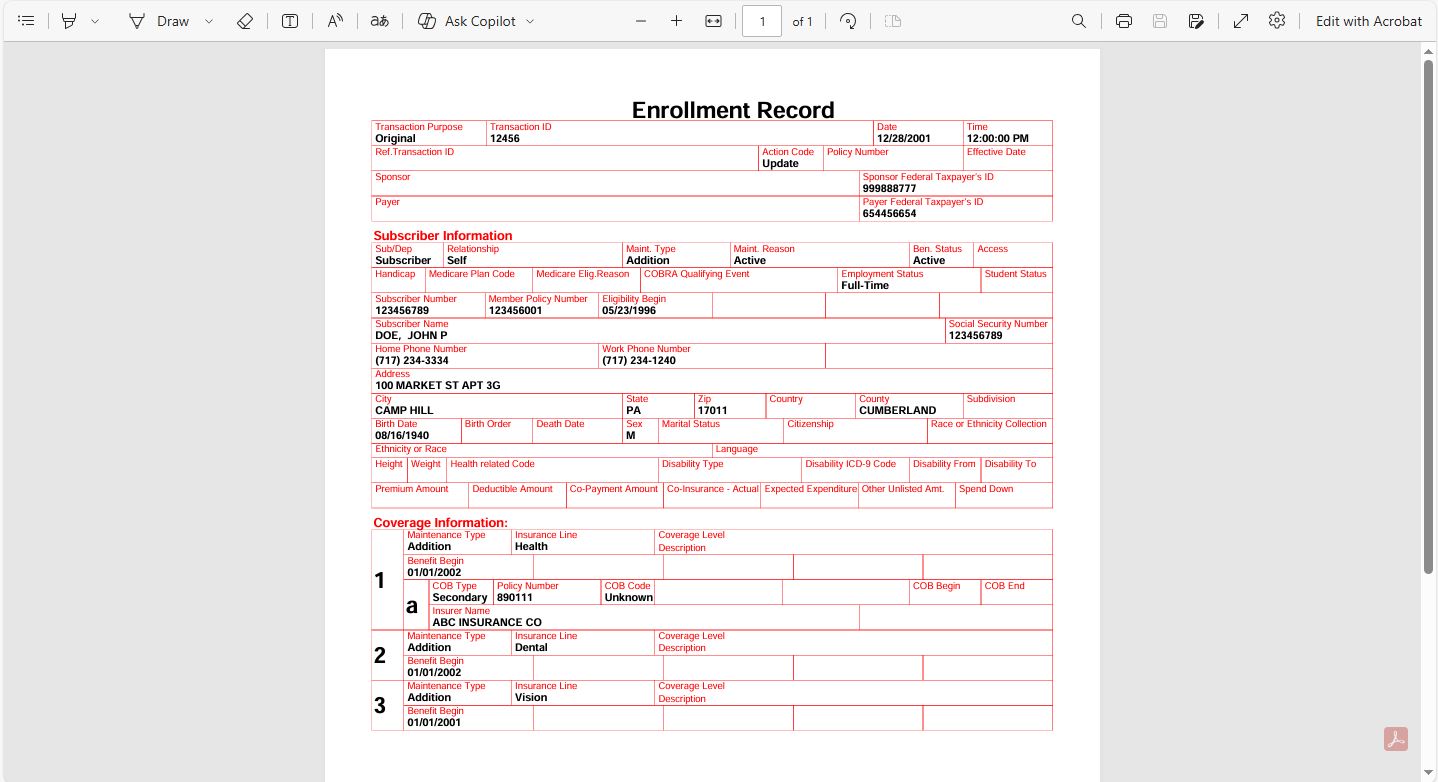Image resolution: width=1438 pixels, height=782 pixels.
Task: Click the date 12/28/2001
Action: click(904, 139)
